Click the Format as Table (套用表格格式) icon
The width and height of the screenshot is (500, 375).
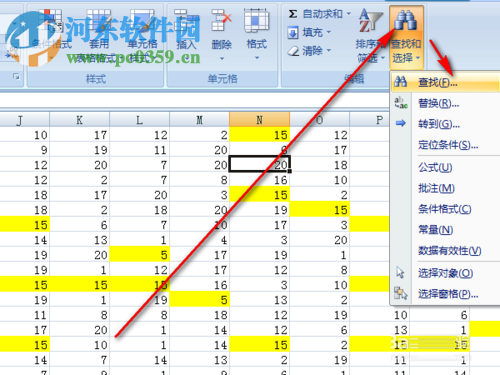click(x=99, y=21)
